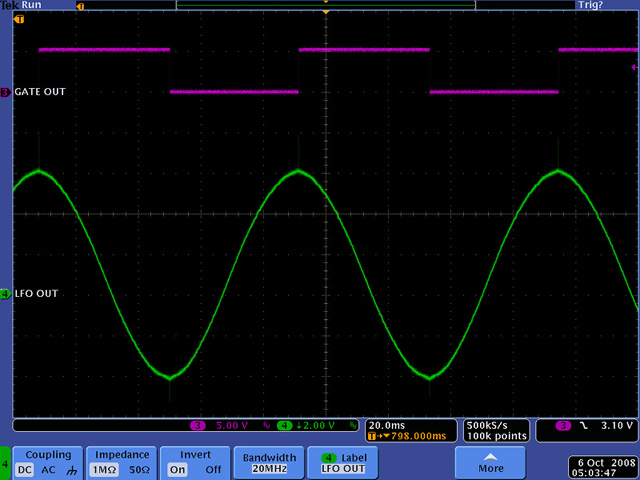This screenshot has width=640, height=480.
Task: Click the green record view bar
Action: point(326,6)
